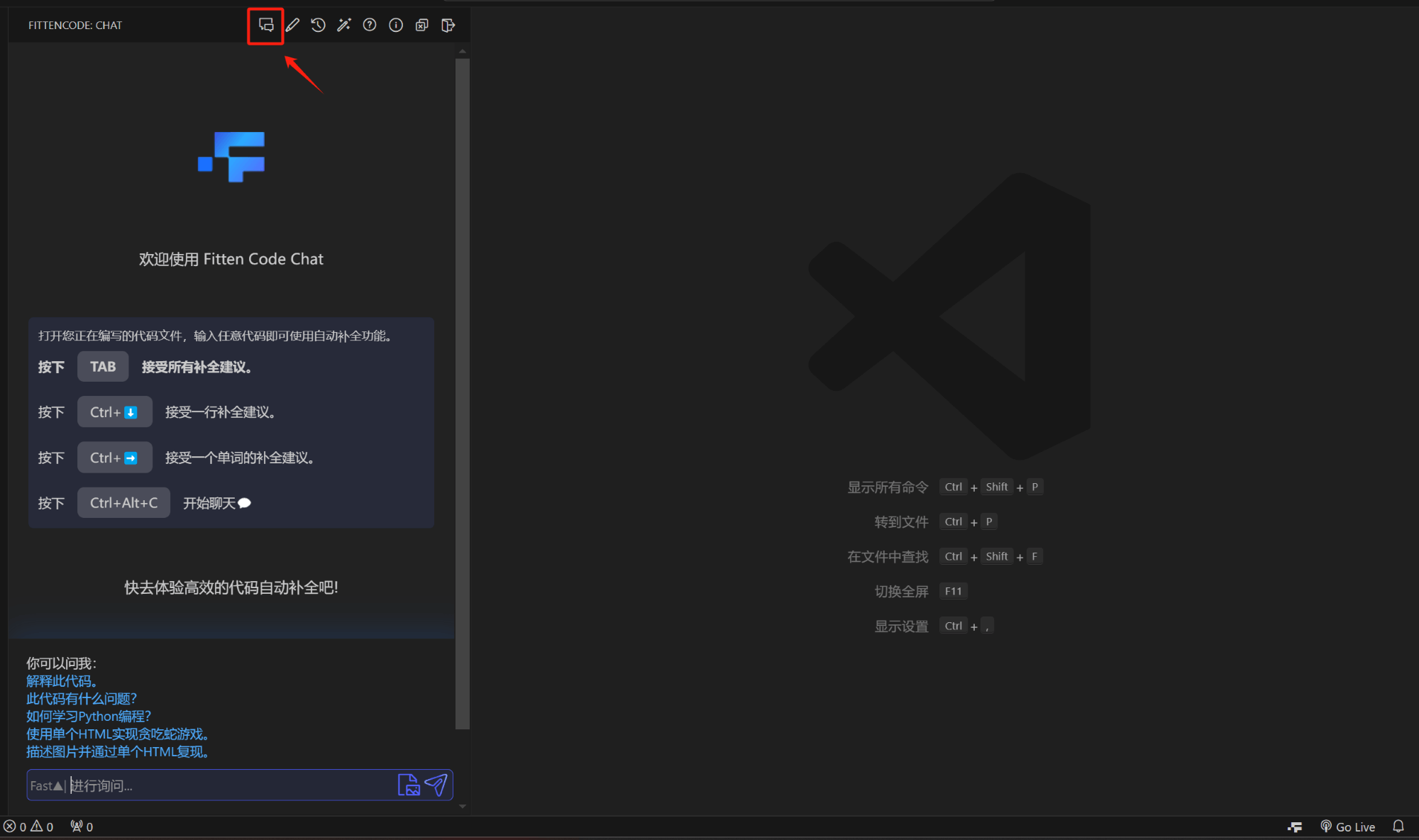Attach an image using the picture icon
Viewport: 1419px width, 840px height.
click(x=409, y=785)
